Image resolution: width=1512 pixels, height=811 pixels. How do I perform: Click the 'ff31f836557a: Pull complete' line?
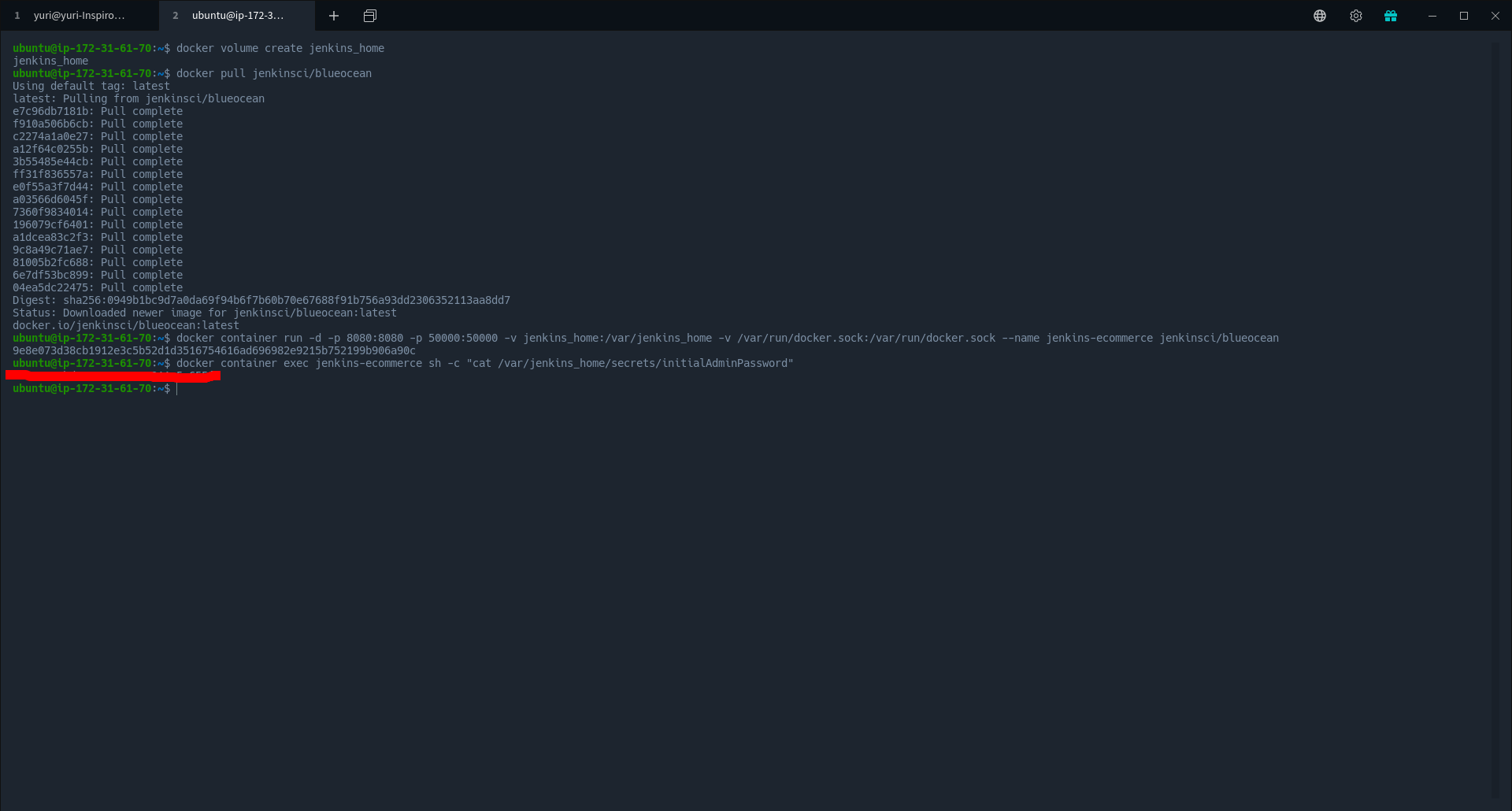(x=98, y=174)
